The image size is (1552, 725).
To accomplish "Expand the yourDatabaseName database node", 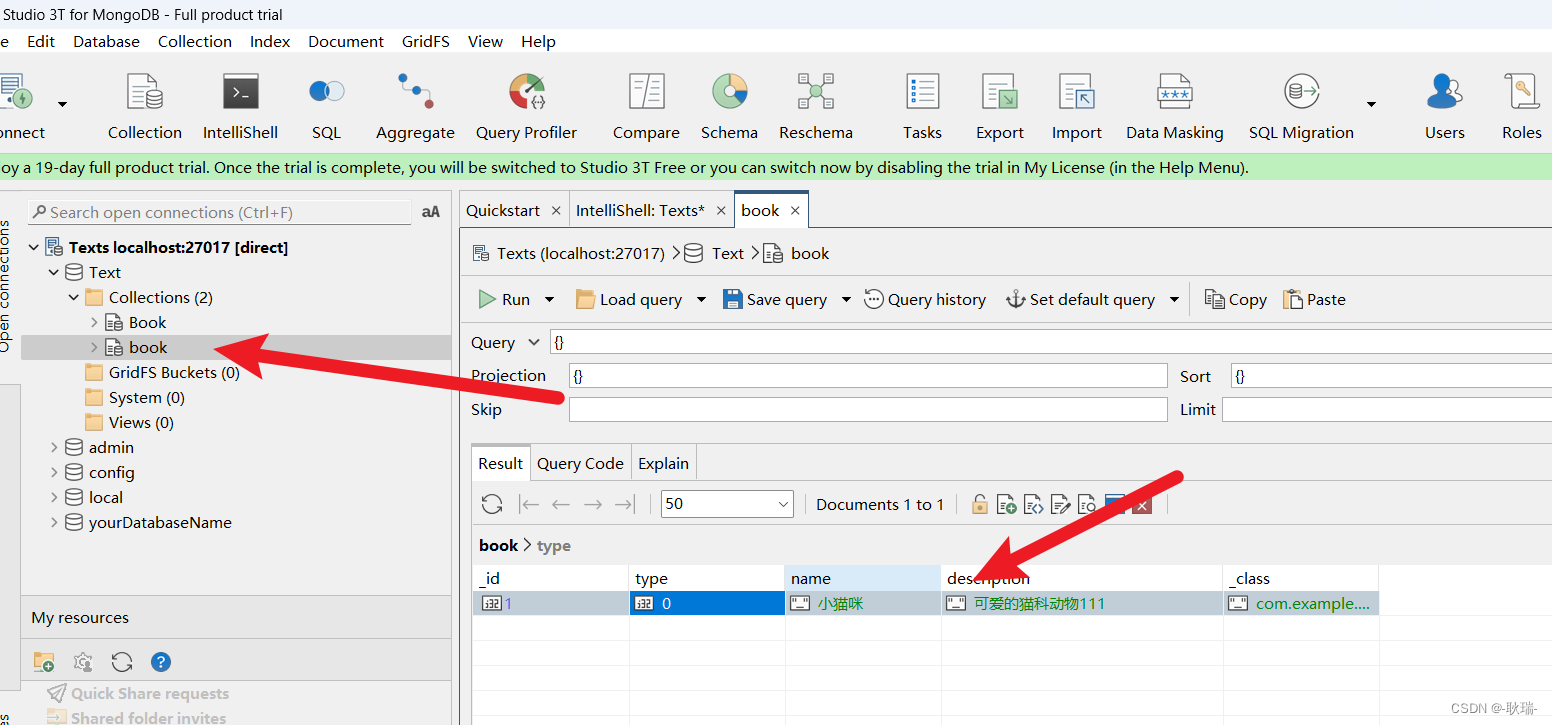I will coord(54,522).
